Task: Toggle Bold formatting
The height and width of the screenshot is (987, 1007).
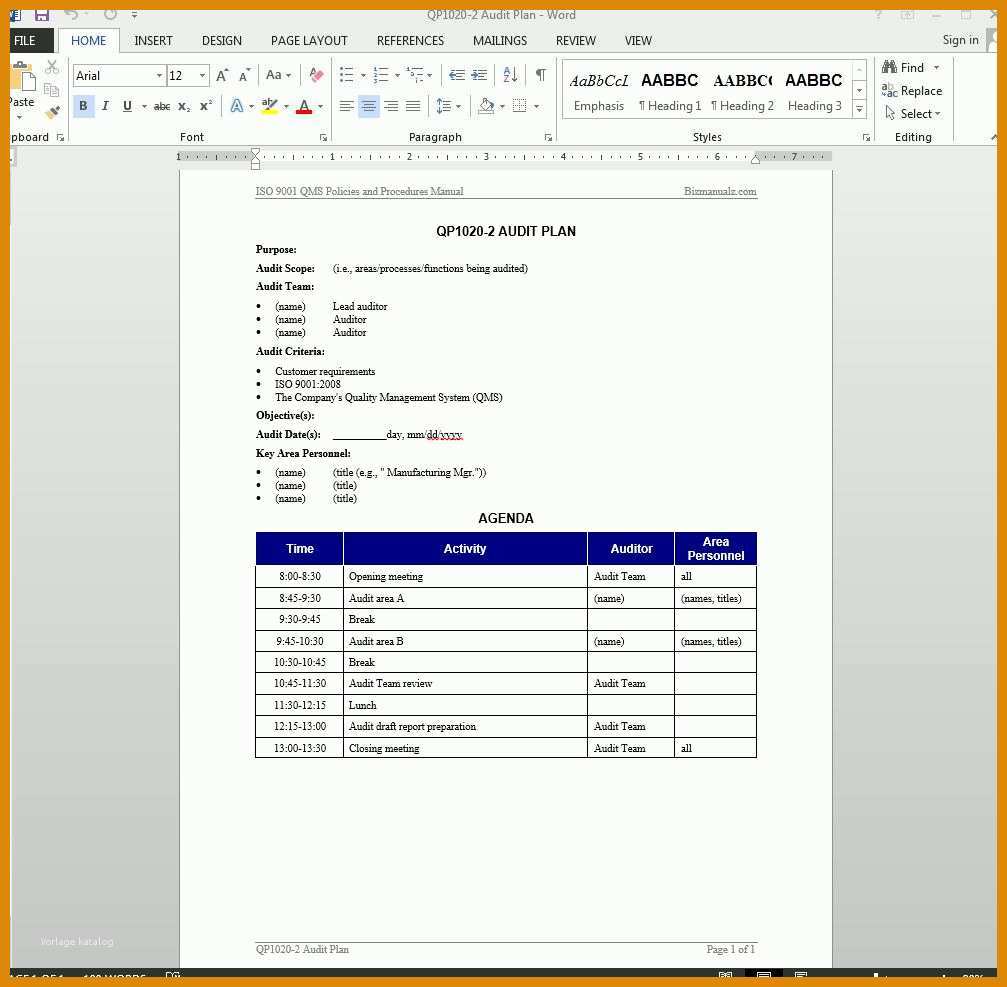Action: (x=83, y=106)
